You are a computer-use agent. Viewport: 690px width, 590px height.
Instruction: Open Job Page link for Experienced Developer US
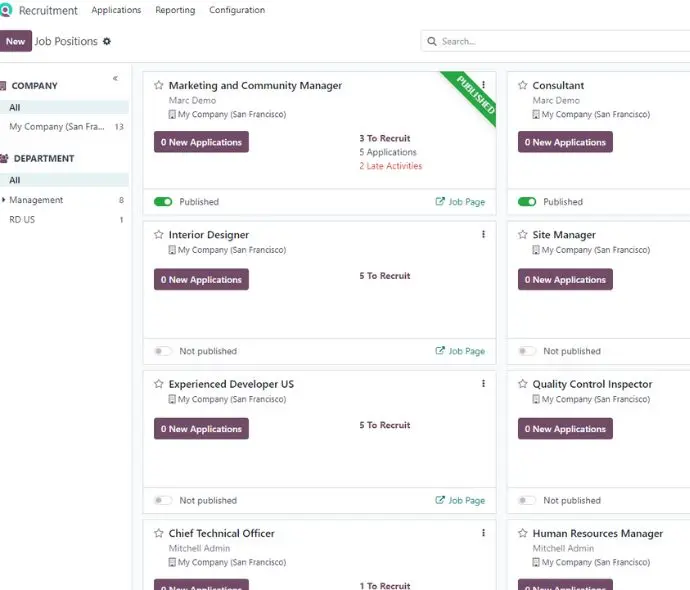(x=460, y=500)
